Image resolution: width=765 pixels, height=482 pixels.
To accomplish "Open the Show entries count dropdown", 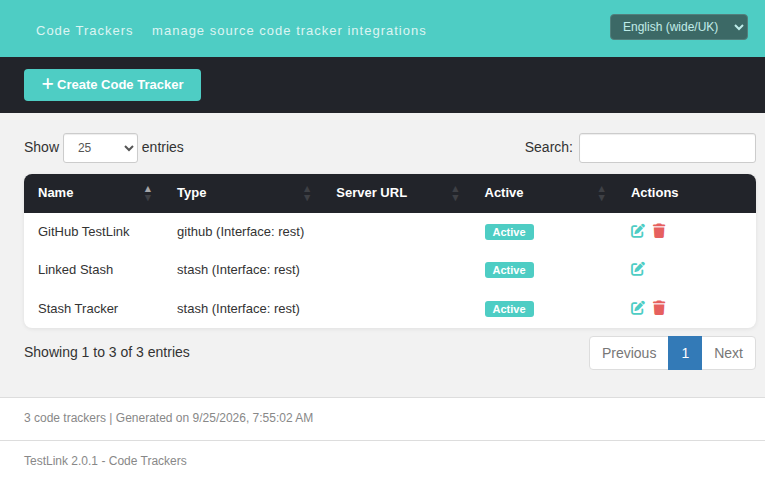I will tap(101, 148).
